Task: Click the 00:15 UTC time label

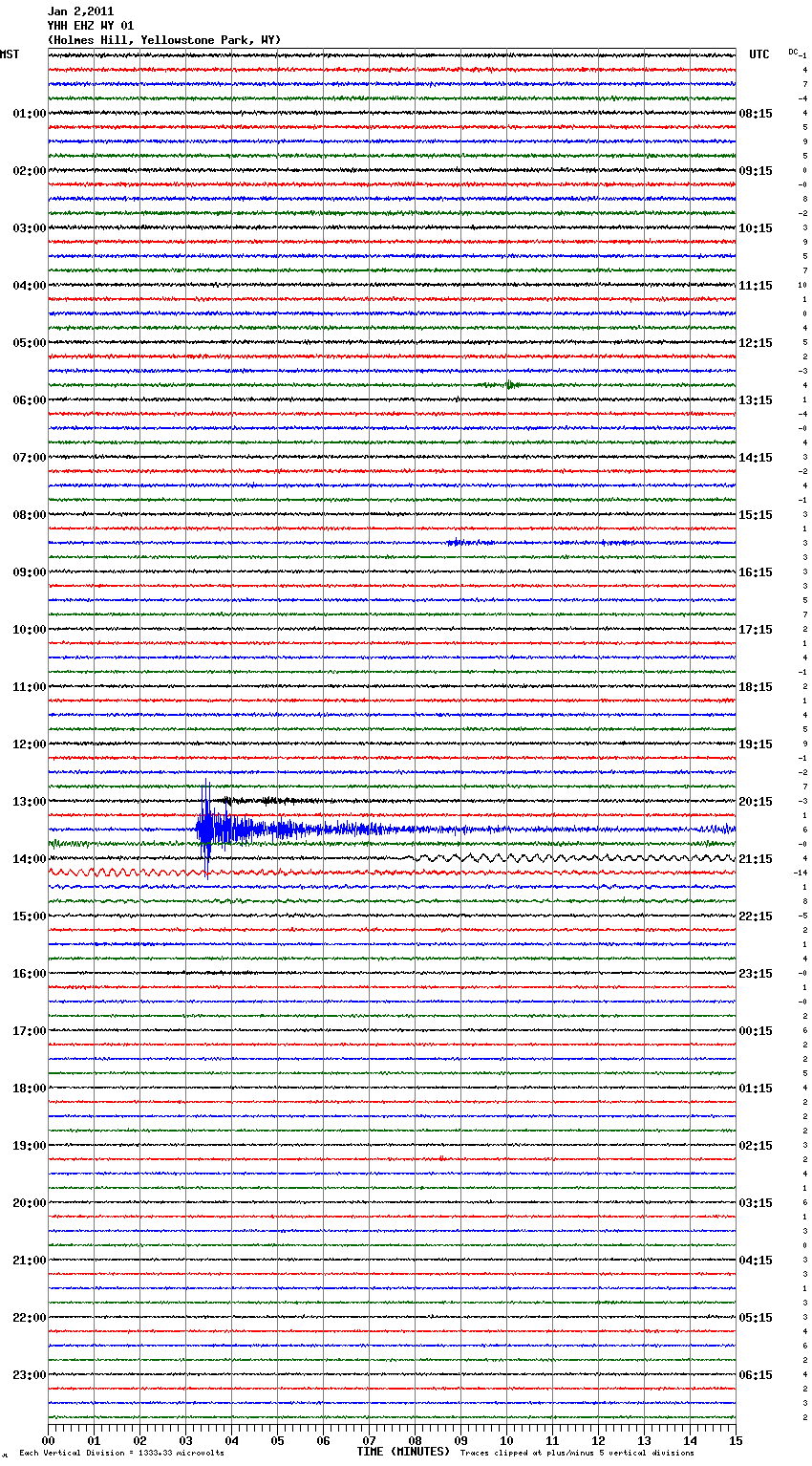Action: point(756,1031)
